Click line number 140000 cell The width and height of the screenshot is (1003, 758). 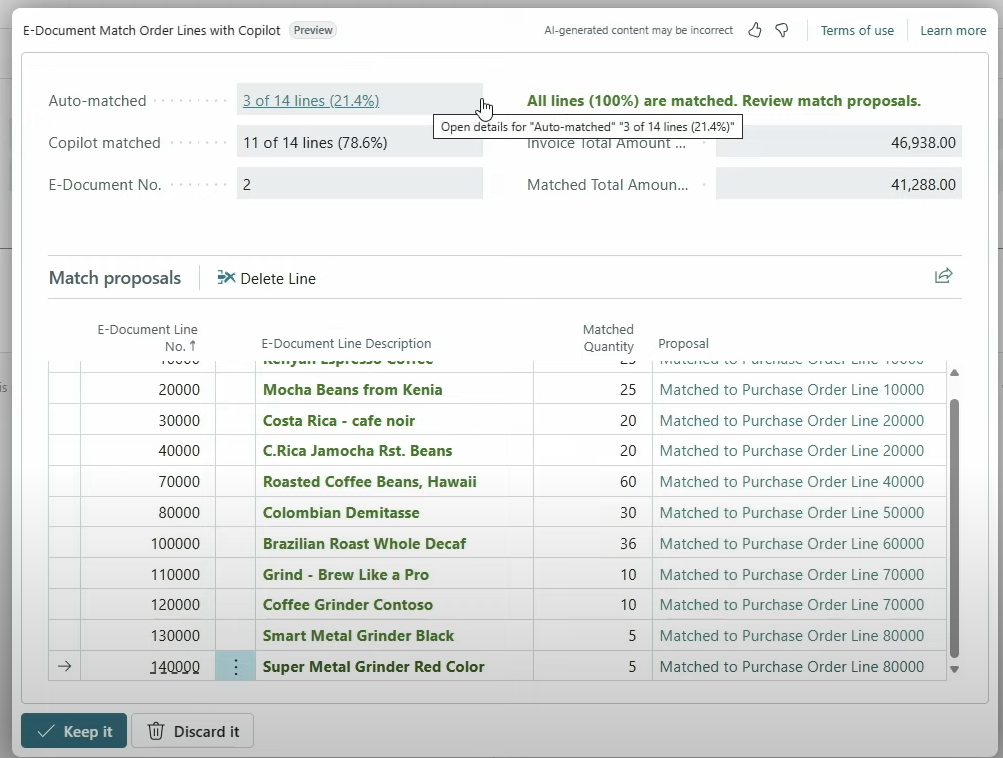pyautogui.click(x=148, y=667)
